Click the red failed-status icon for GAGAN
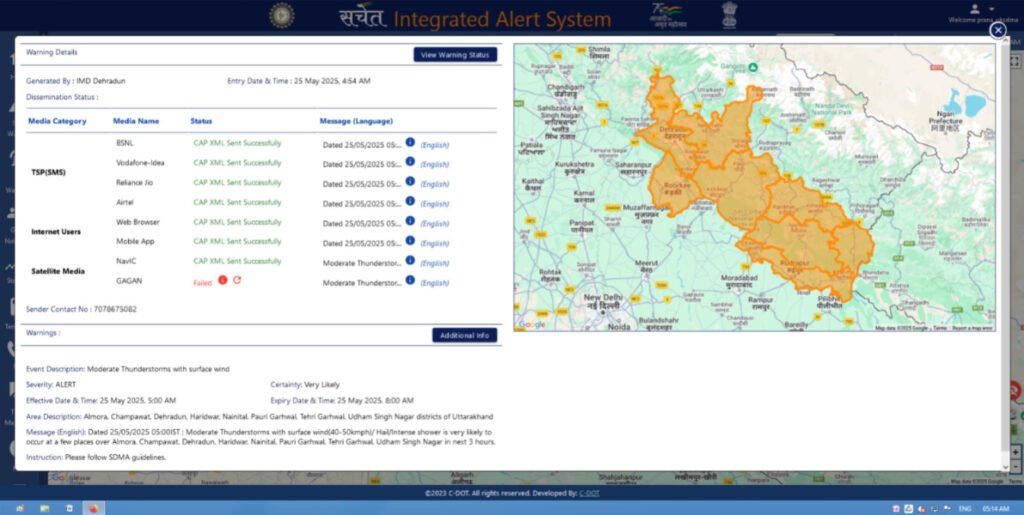Screen dimensions: 1024x515 [222, 281]
